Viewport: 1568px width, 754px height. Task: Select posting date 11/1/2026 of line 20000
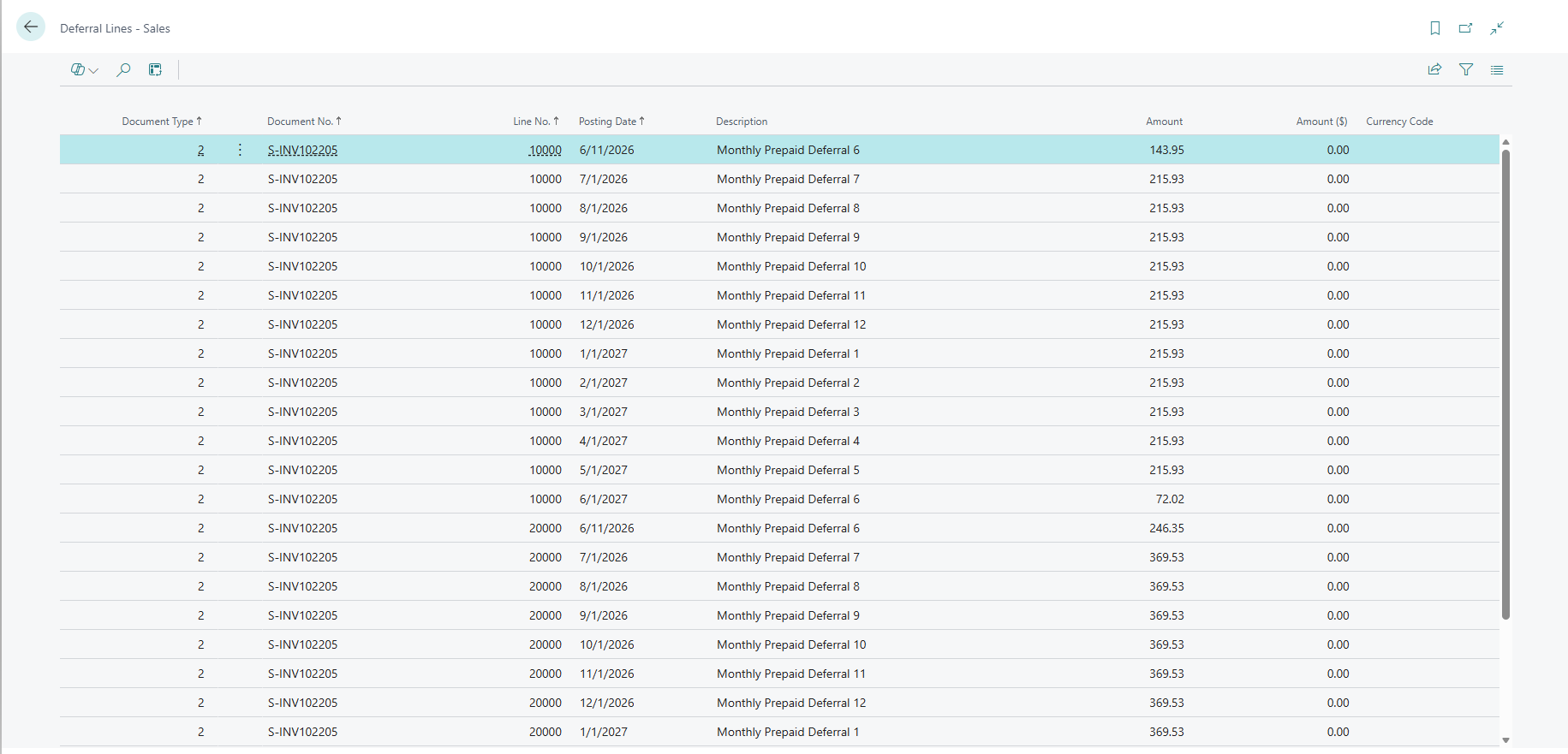click(607, 674)
